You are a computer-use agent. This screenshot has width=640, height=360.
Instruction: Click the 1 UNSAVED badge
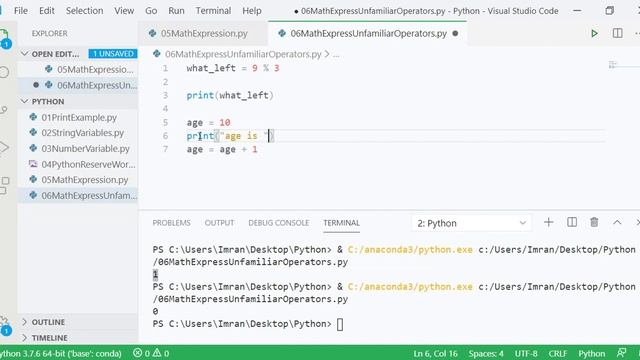pyautogui.click(x=113, y=53)
